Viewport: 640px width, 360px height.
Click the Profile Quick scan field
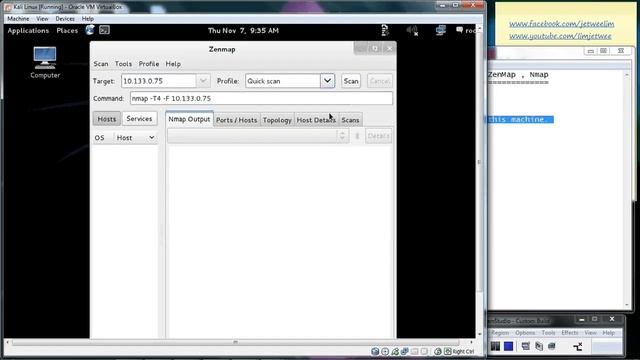point(283,81)
